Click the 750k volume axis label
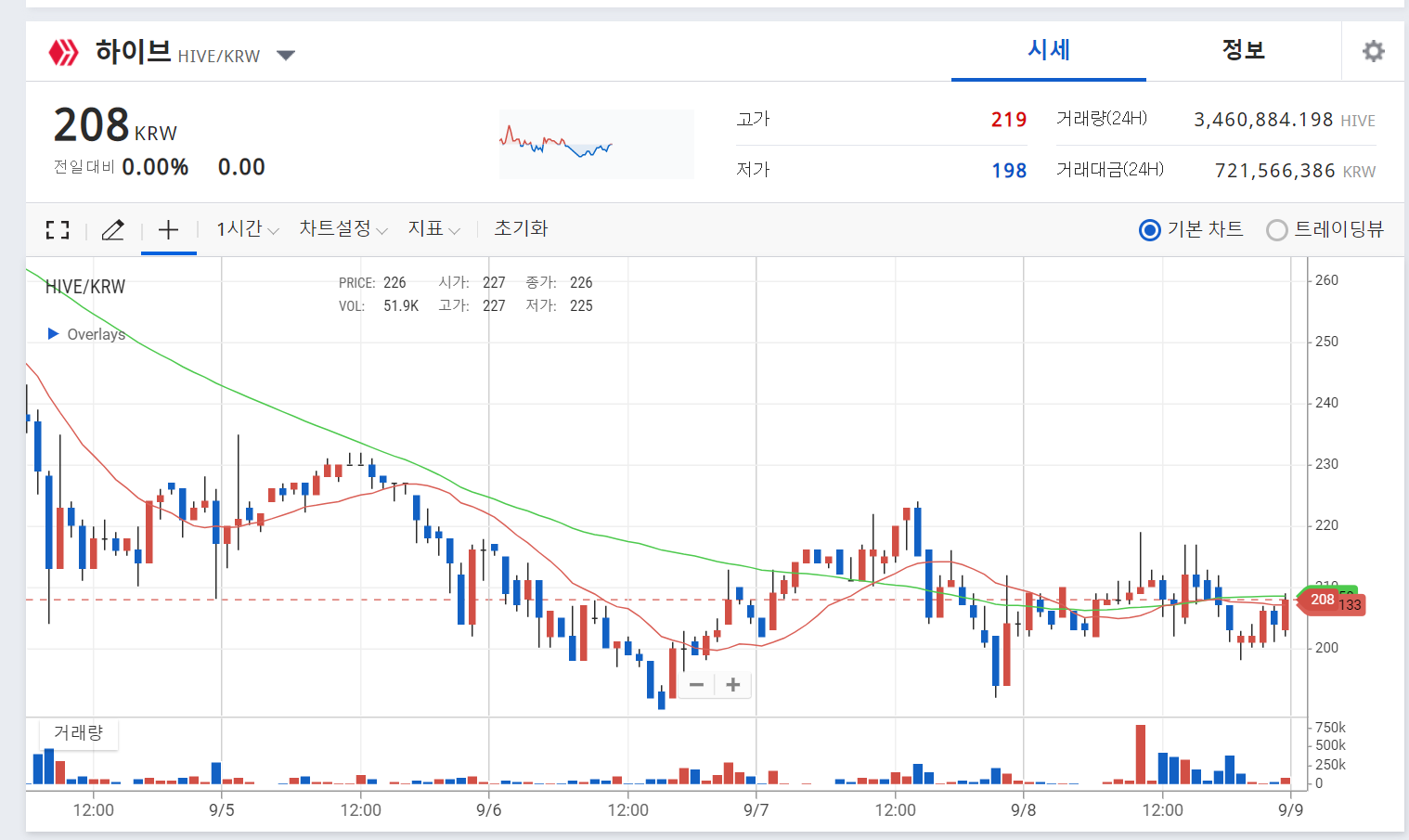 point(1330,728)
